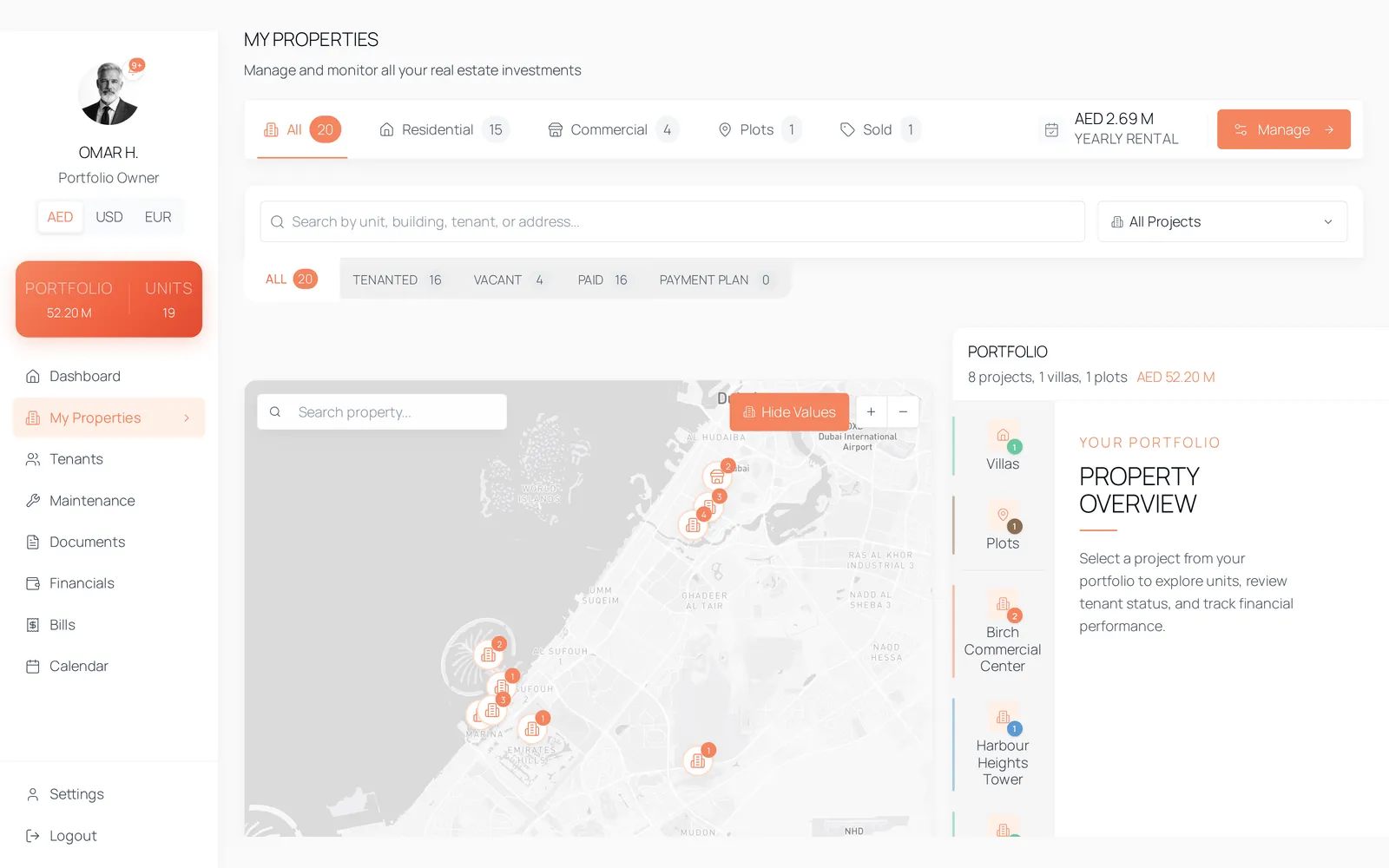Click the map Search property field
Image resolution: width=1389 pixels, height=868 pixels.
pyautogui.click(x=382, y=412)
